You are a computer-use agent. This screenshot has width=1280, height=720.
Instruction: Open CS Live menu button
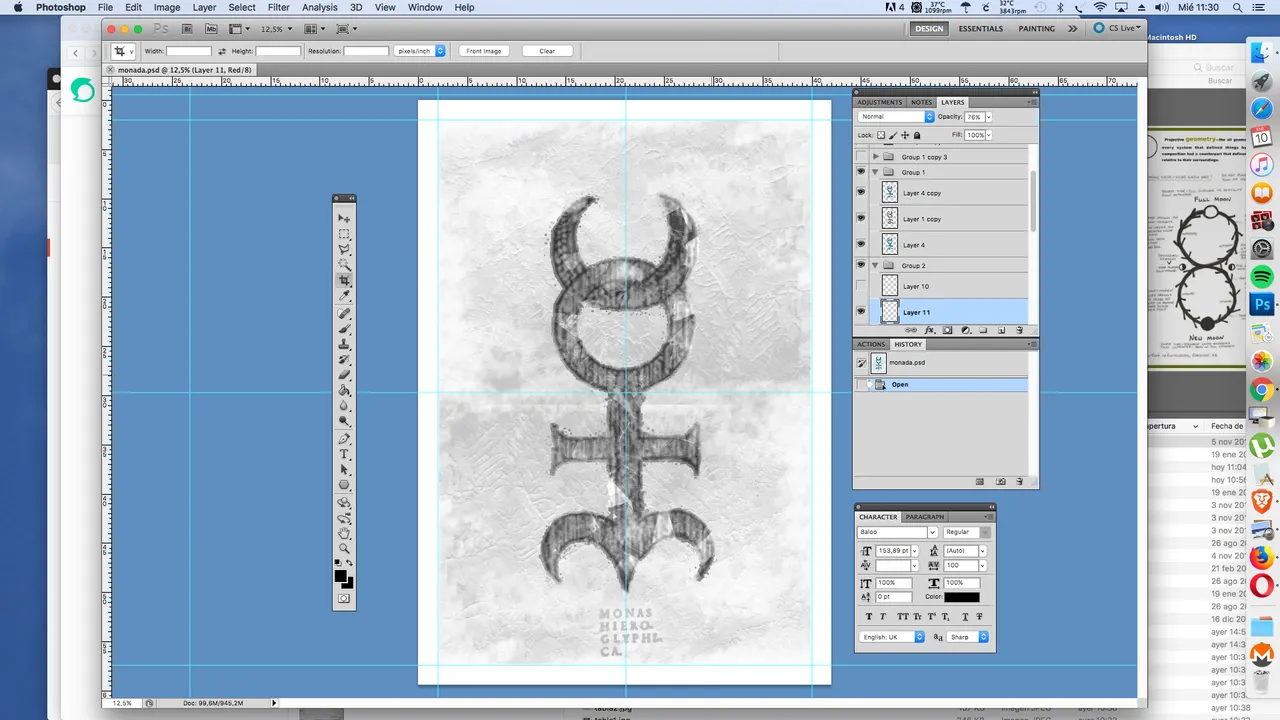[x=1118, y=28]
